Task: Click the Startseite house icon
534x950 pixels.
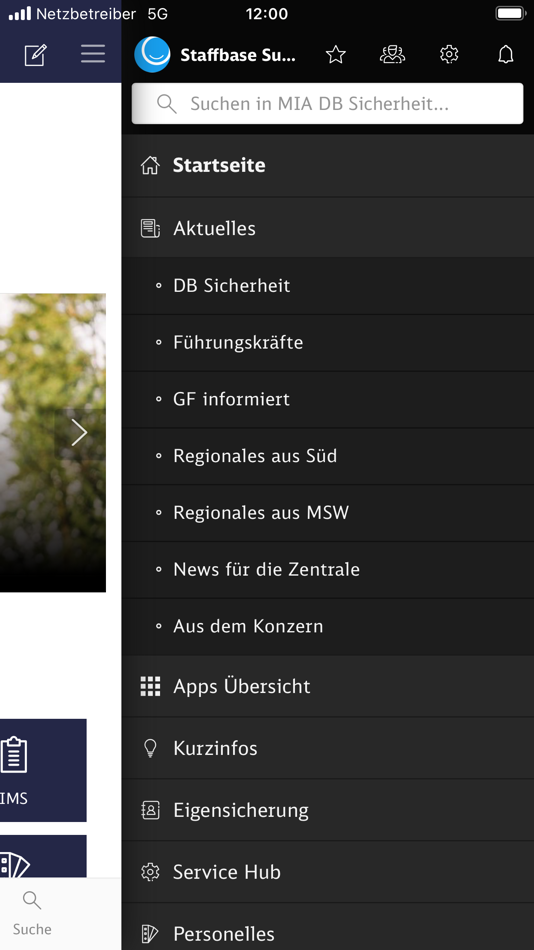Action: 150,165
